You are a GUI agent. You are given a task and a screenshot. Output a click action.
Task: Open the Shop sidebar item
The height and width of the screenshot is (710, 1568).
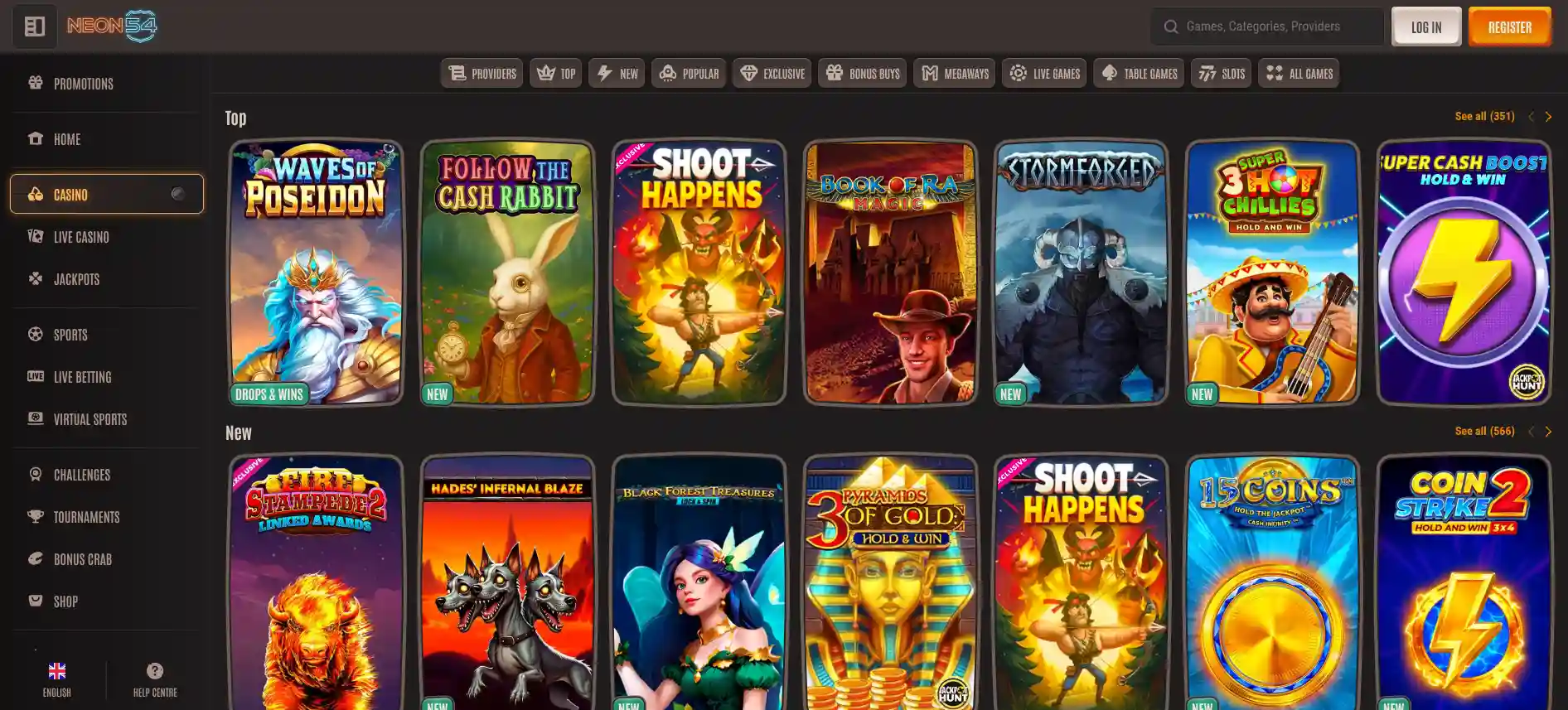[65, 601]
